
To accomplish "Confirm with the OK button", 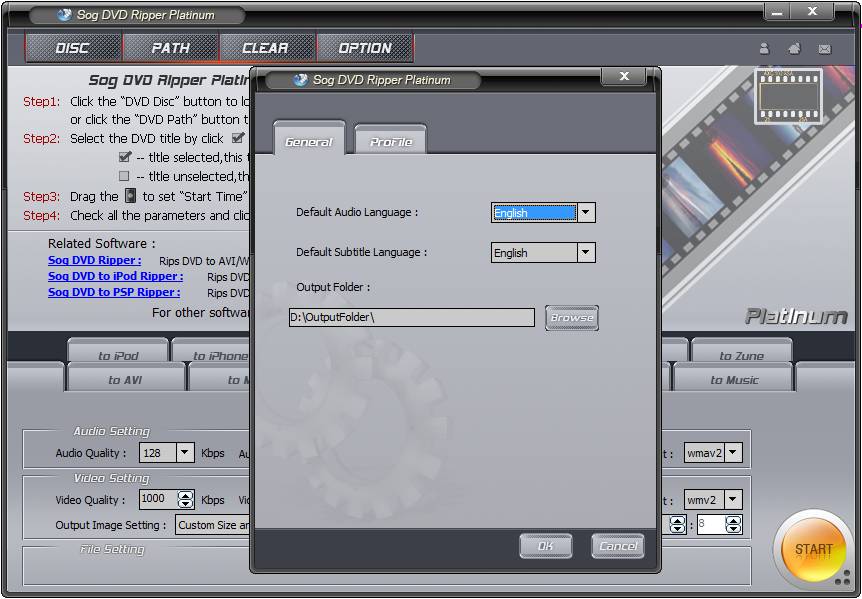I will click(x=545, y=546).
